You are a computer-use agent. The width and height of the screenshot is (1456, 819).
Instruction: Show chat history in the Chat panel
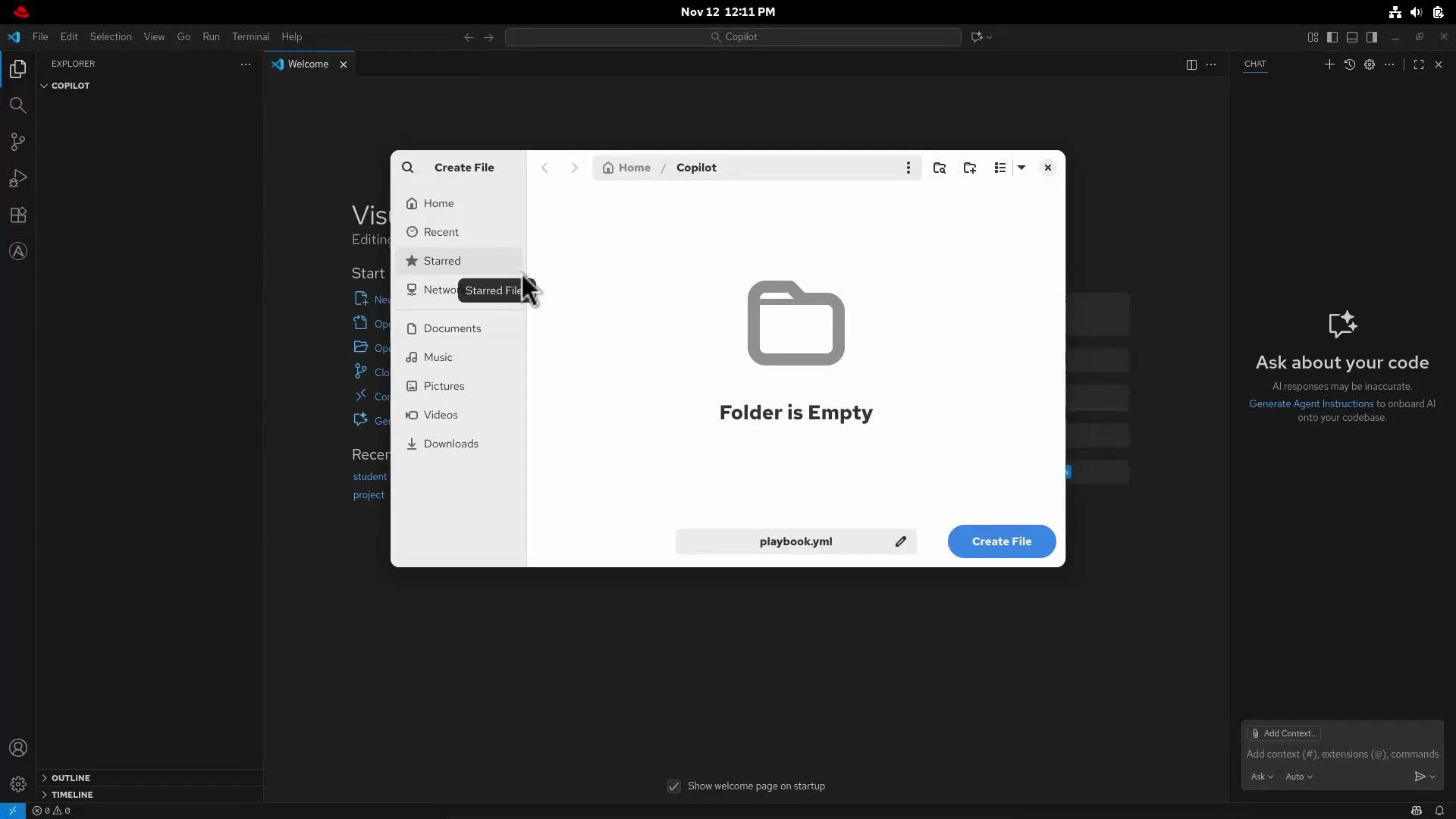[x=1350, y=64]
